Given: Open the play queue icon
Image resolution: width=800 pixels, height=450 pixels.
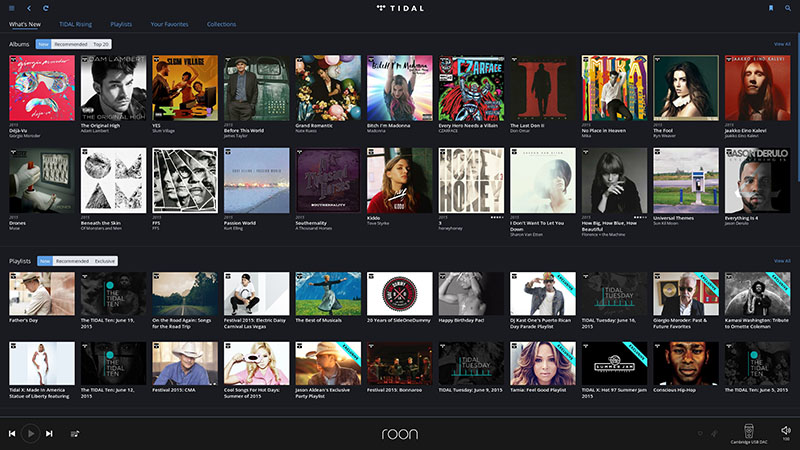Looking at the screenshot, I should [x=75, y=434].
